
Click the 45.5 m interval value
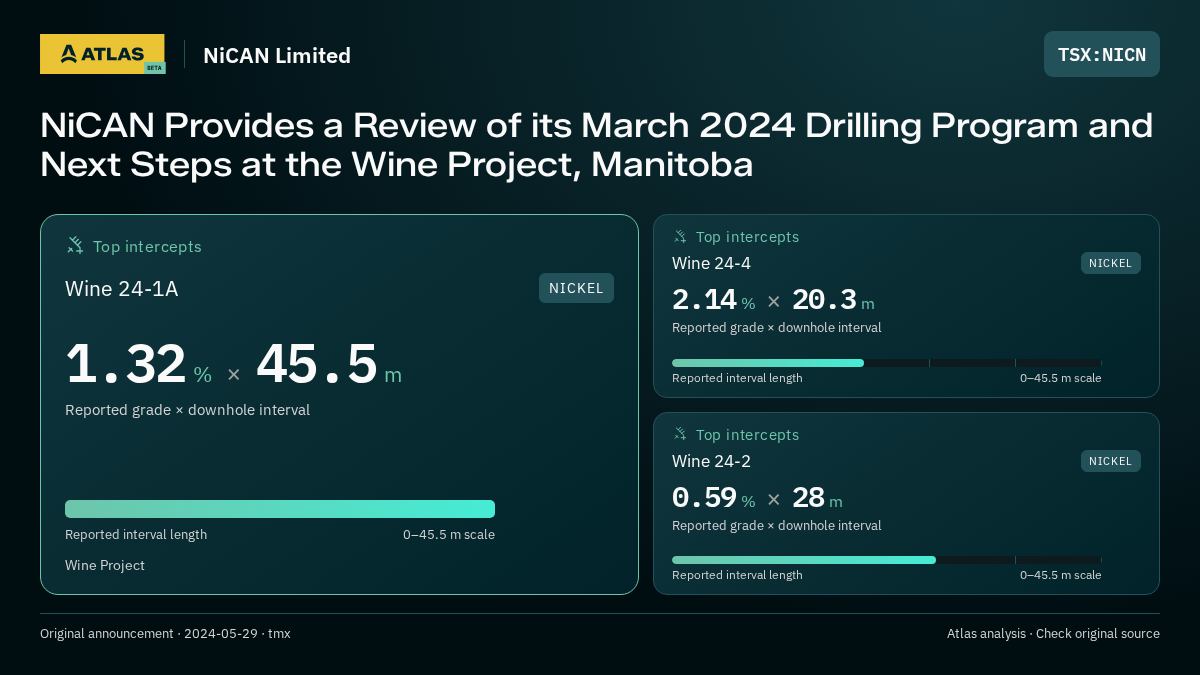[x=329, y=365]
